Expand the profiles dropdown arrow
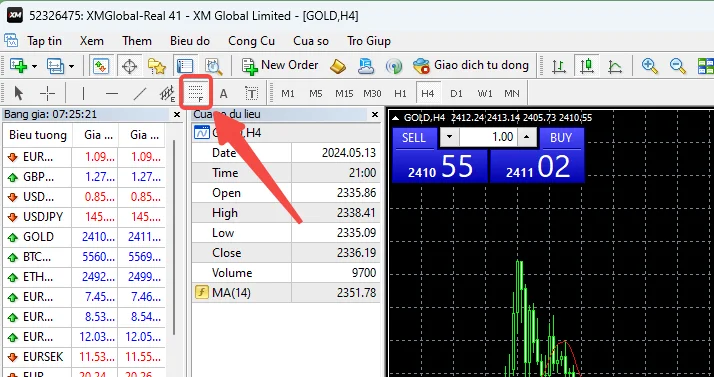 [71, 66]
